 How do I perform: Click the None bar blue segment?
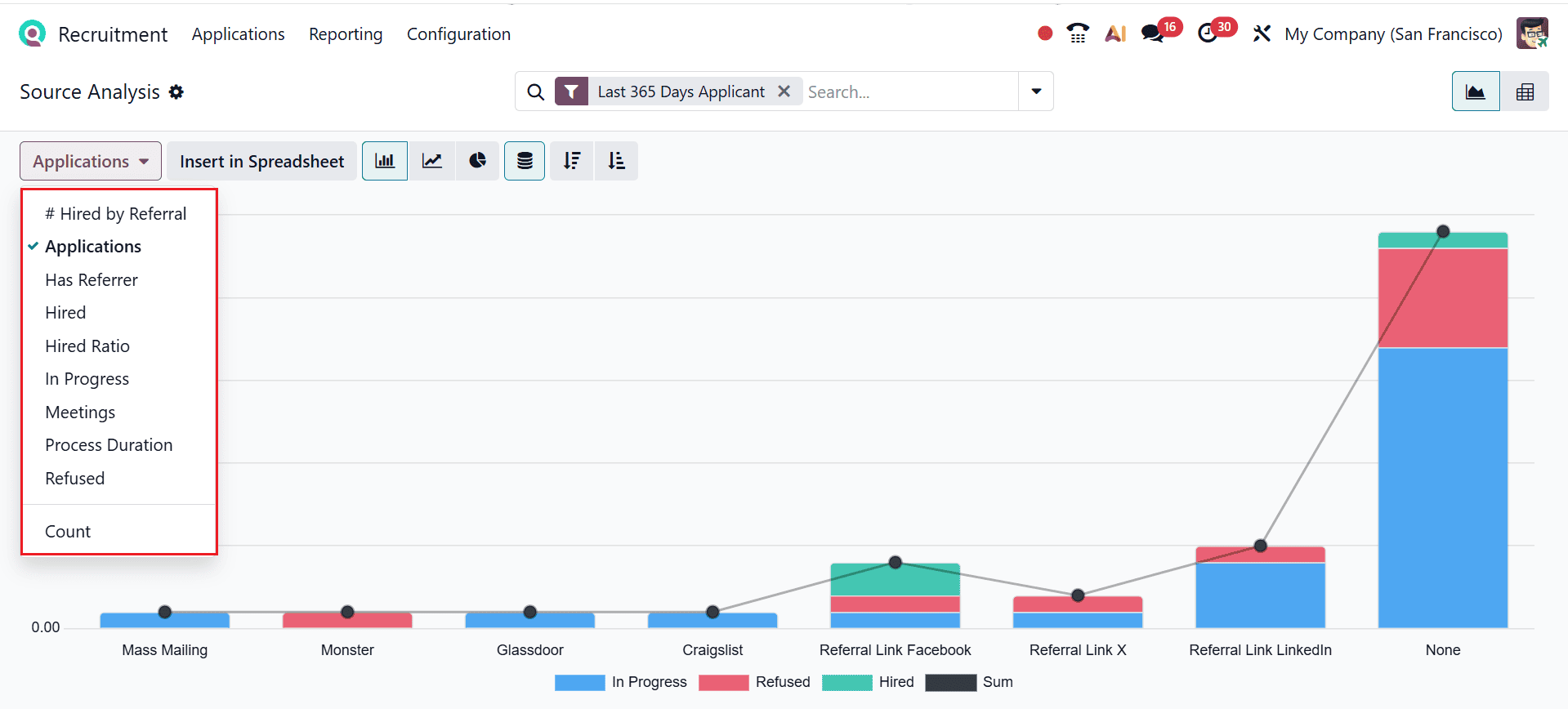coord(1443,488)
